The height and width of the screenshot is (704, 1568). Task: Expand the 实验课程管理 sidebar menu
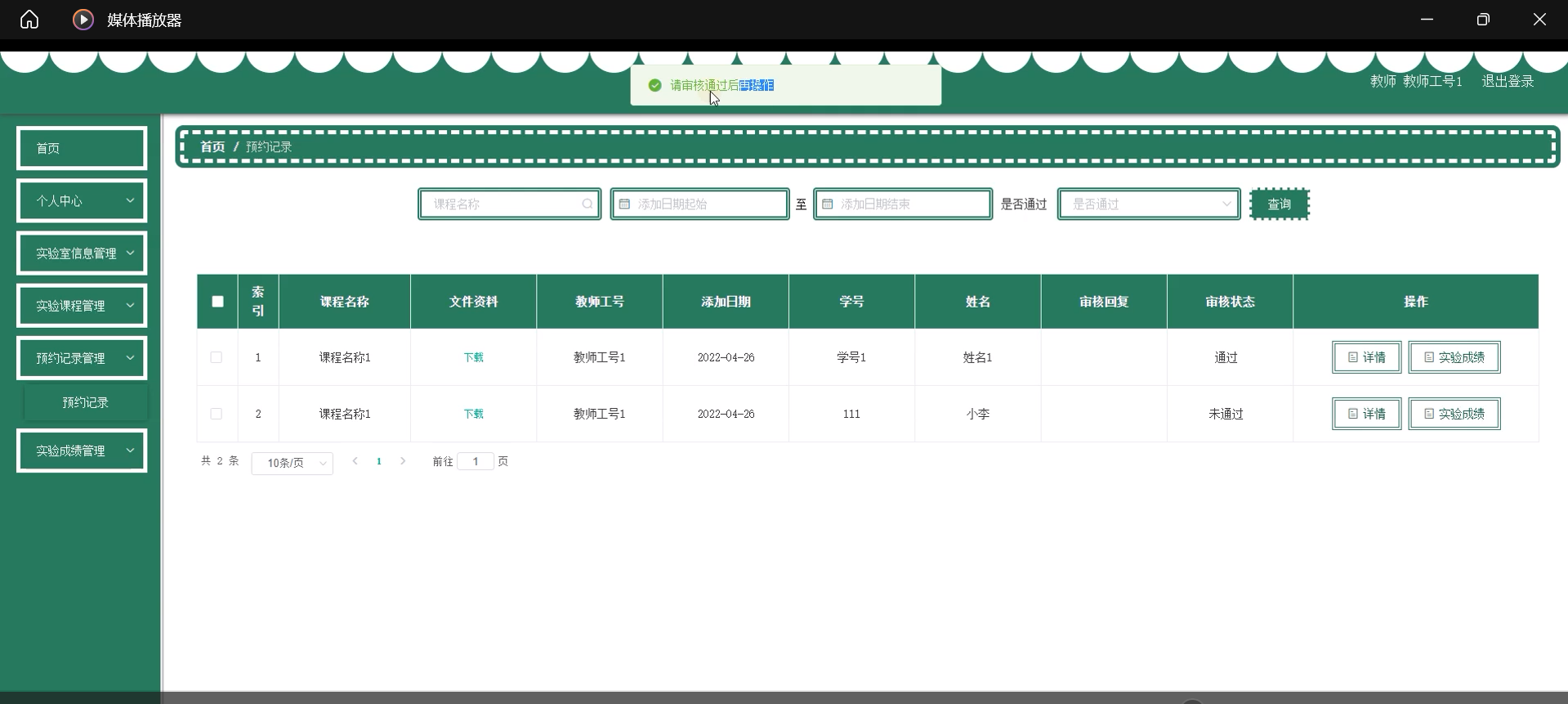point(82,306)
